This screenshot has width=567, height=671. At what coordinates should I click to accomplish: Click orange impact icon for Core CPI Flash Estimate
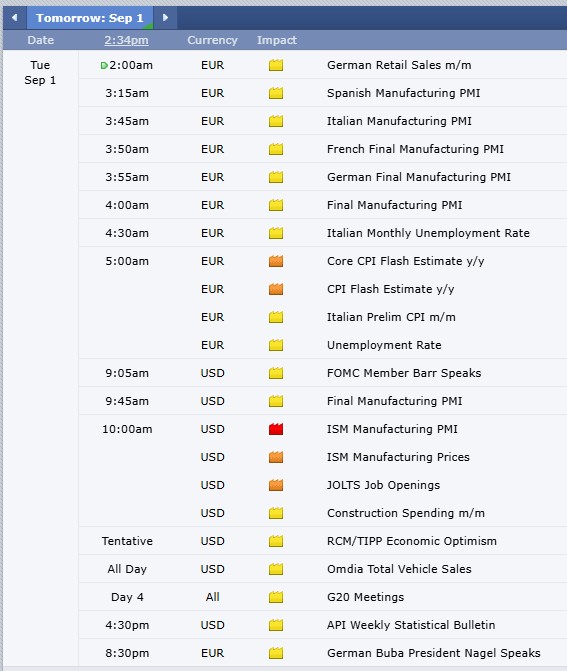(x=276, y=261)
